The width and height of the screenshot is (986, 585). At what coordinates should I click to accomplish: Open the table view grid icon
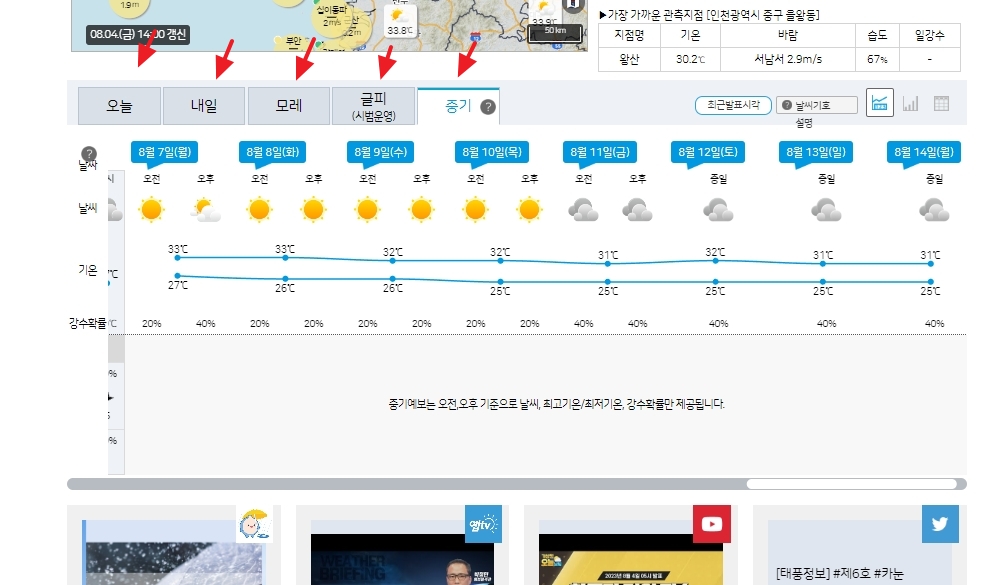(940, 103)
